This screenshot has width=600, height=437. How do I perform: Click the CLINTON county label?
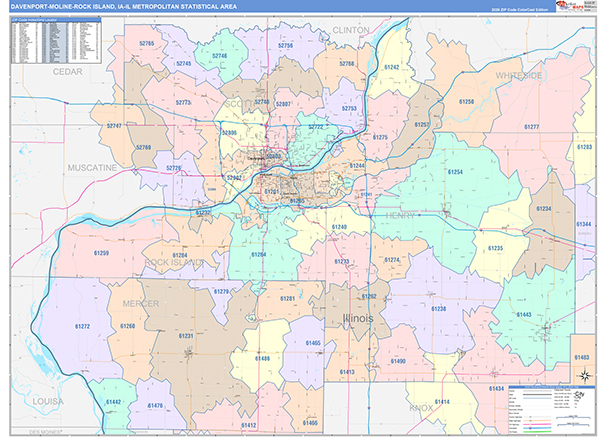click(351, 30)
